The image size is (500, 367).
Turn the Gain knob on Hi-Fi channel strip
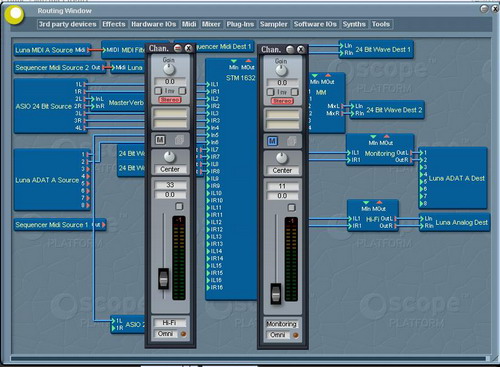coord(169,69)
